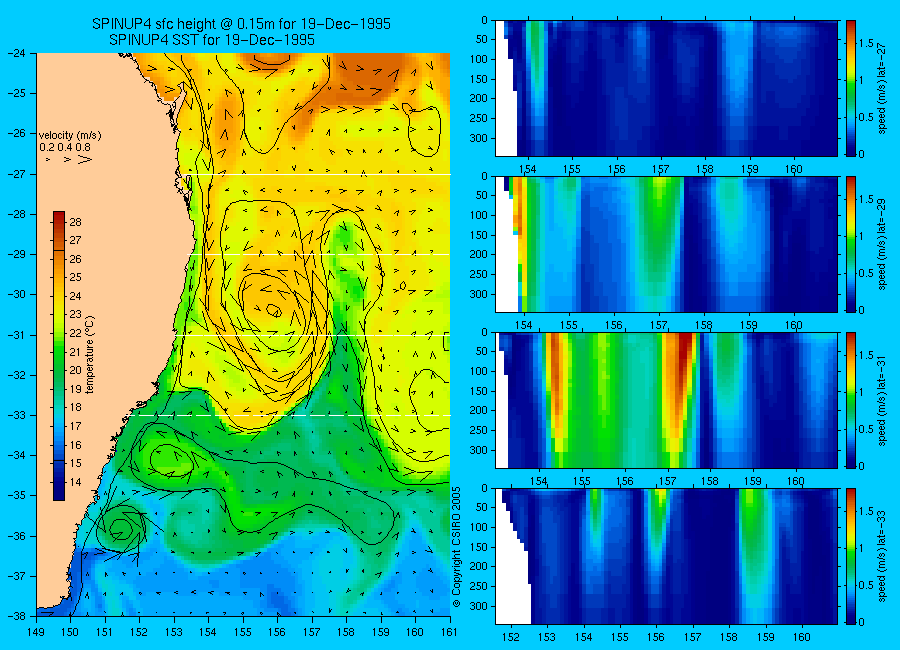
Task: Click the largest velocity legend arrow
Action: (x=84, y=160)
